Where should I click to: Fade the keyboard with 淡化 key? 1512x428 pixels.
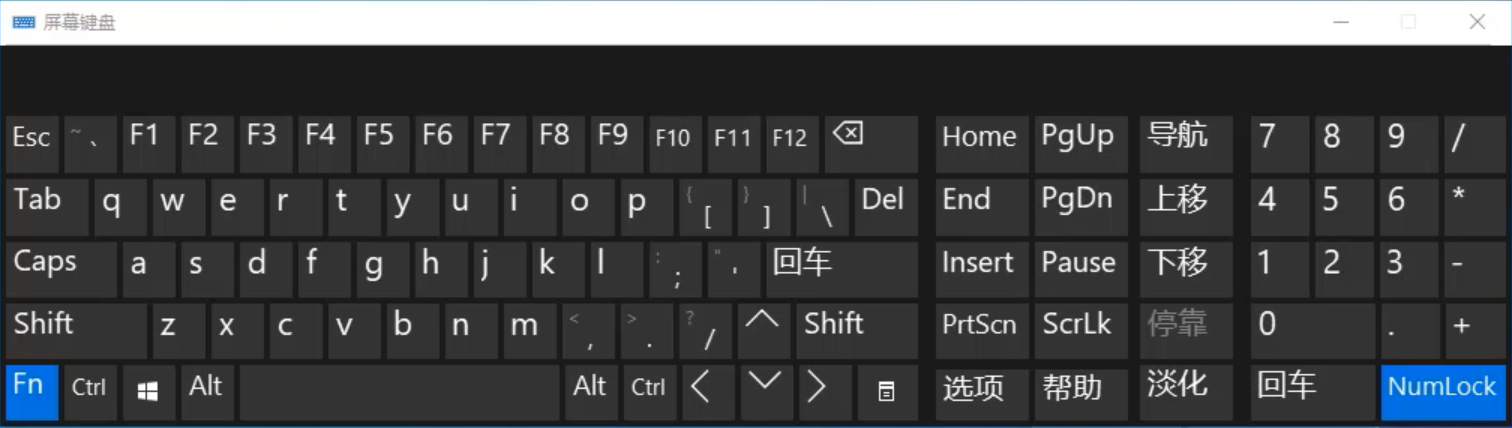click(1185, 392)
